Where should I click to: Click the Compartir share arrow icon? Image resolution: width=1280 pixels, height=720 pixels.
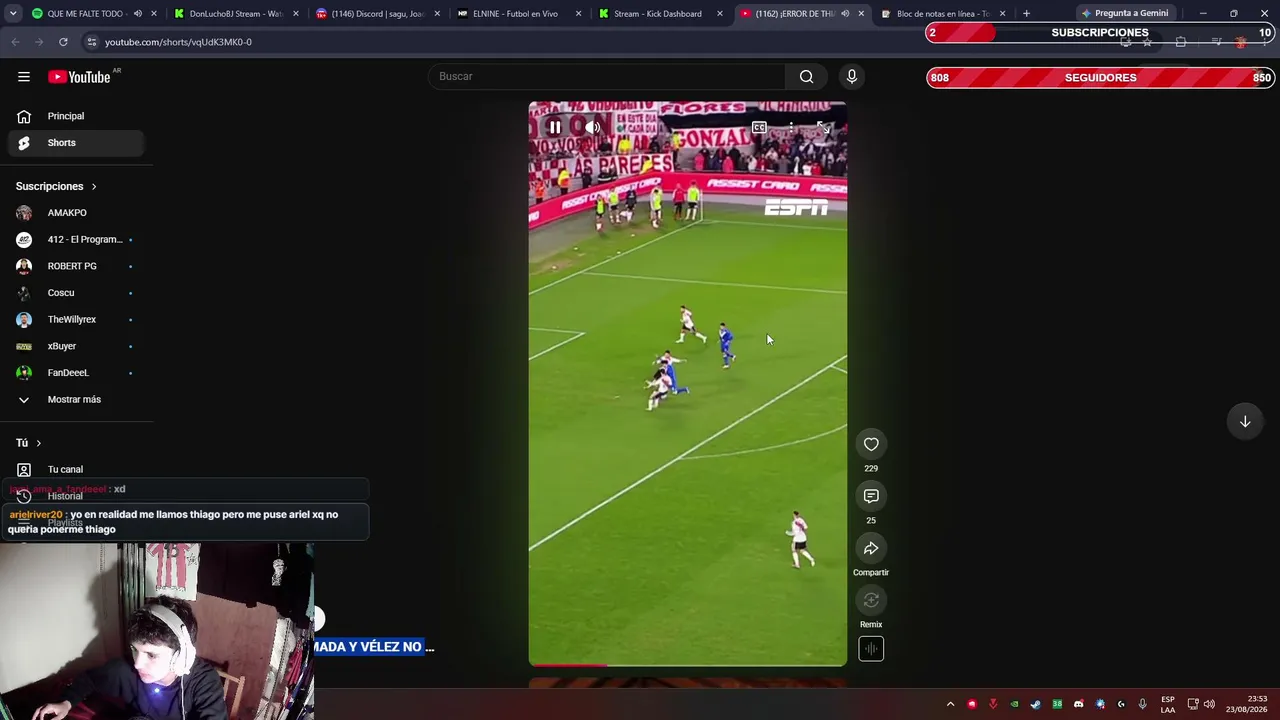(871, 548)
